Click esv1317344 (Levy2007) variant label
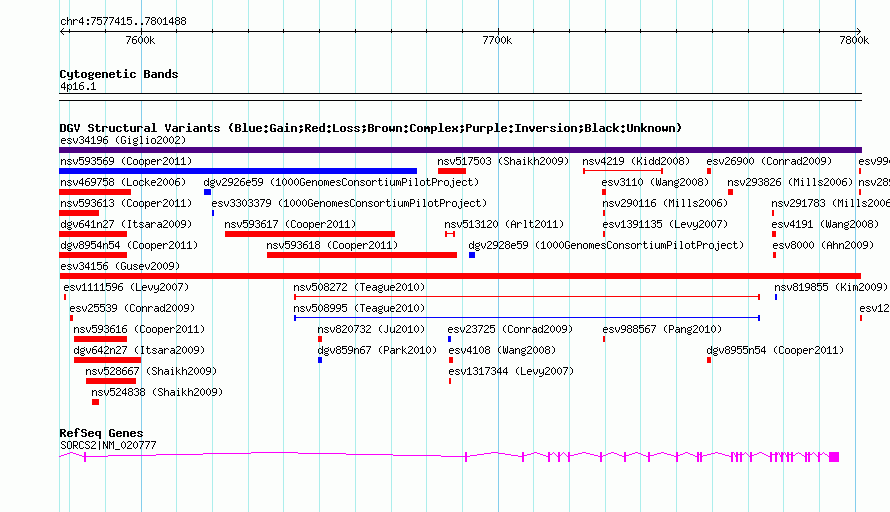Viewport: 890px width, 512px height. click(x=511, y=371)
